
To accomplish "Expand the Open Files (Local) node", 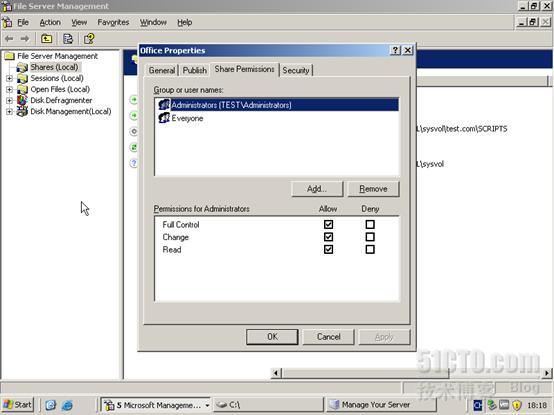I will [x=10, y=89].
